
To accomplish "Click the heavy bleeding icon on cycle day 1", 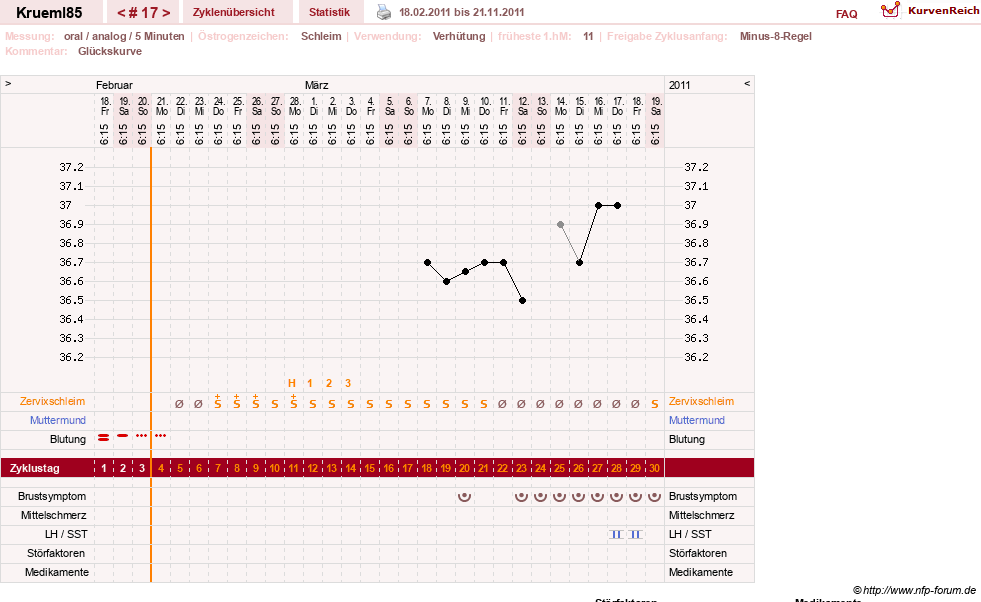I will (x=104, y=438).
